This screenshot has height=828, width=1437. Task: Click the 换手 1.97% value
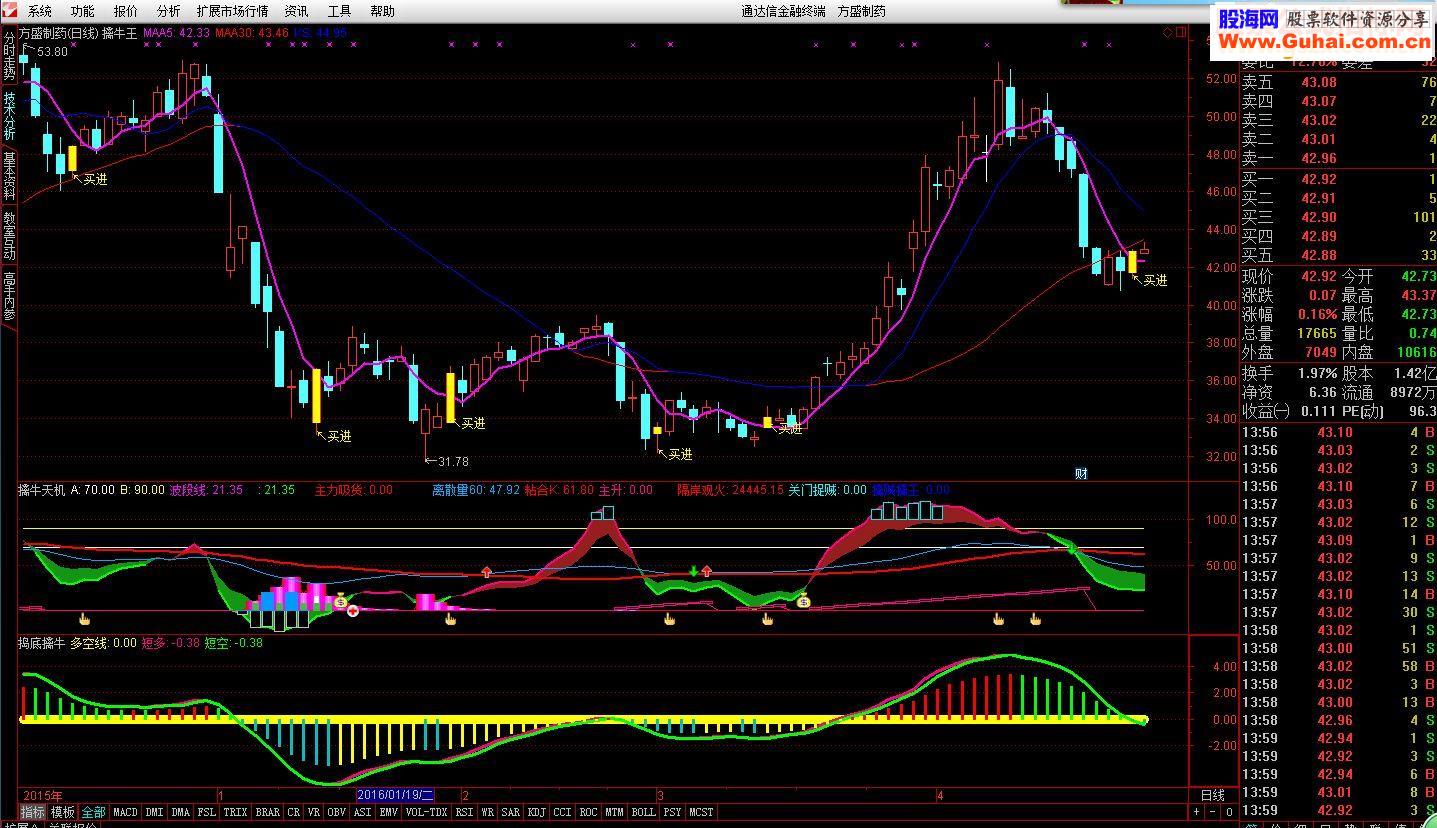coord(1318,373)
